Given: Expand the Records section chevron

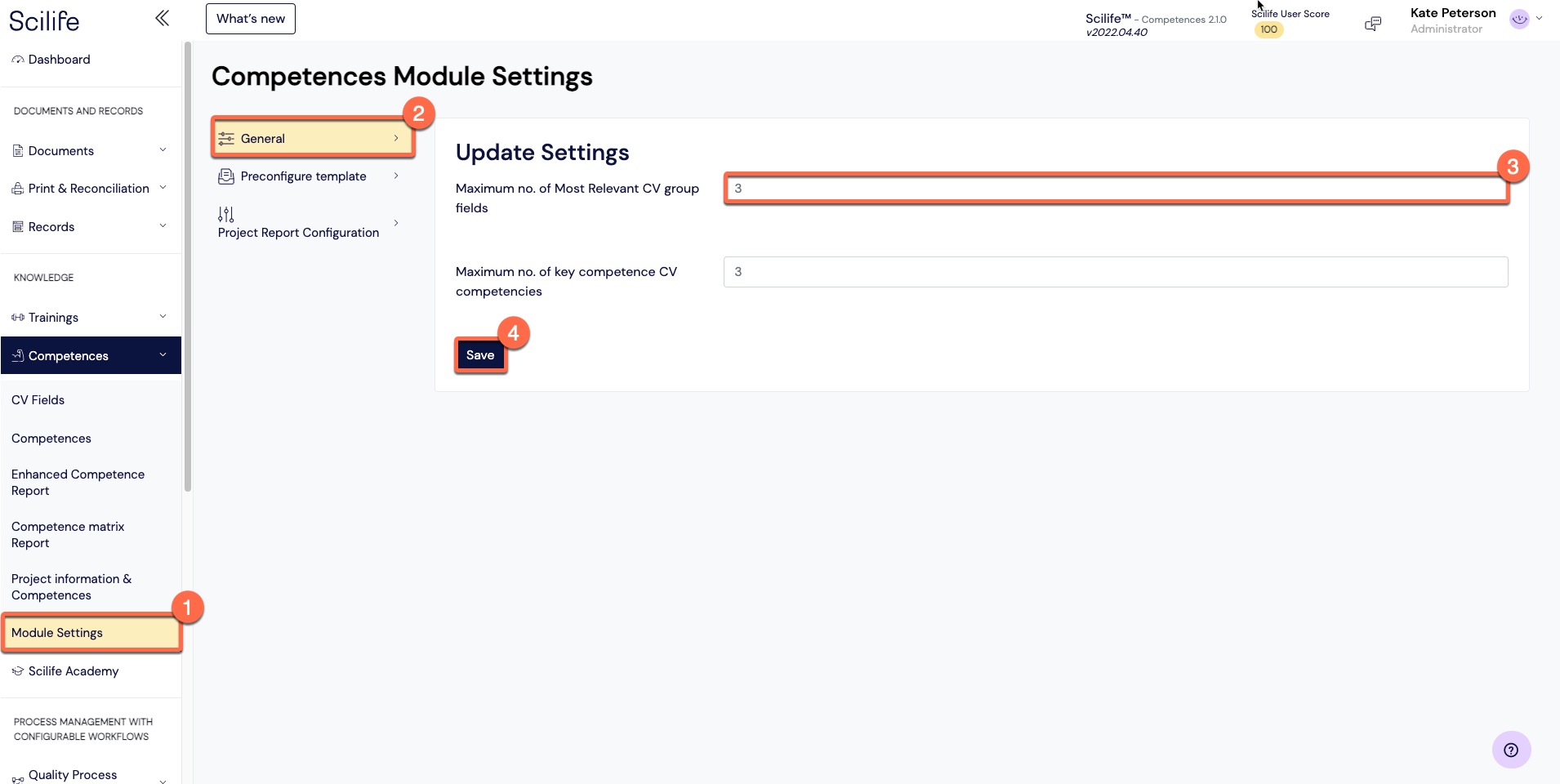Looking at the screenshot, I should click(x=163, y=226).
